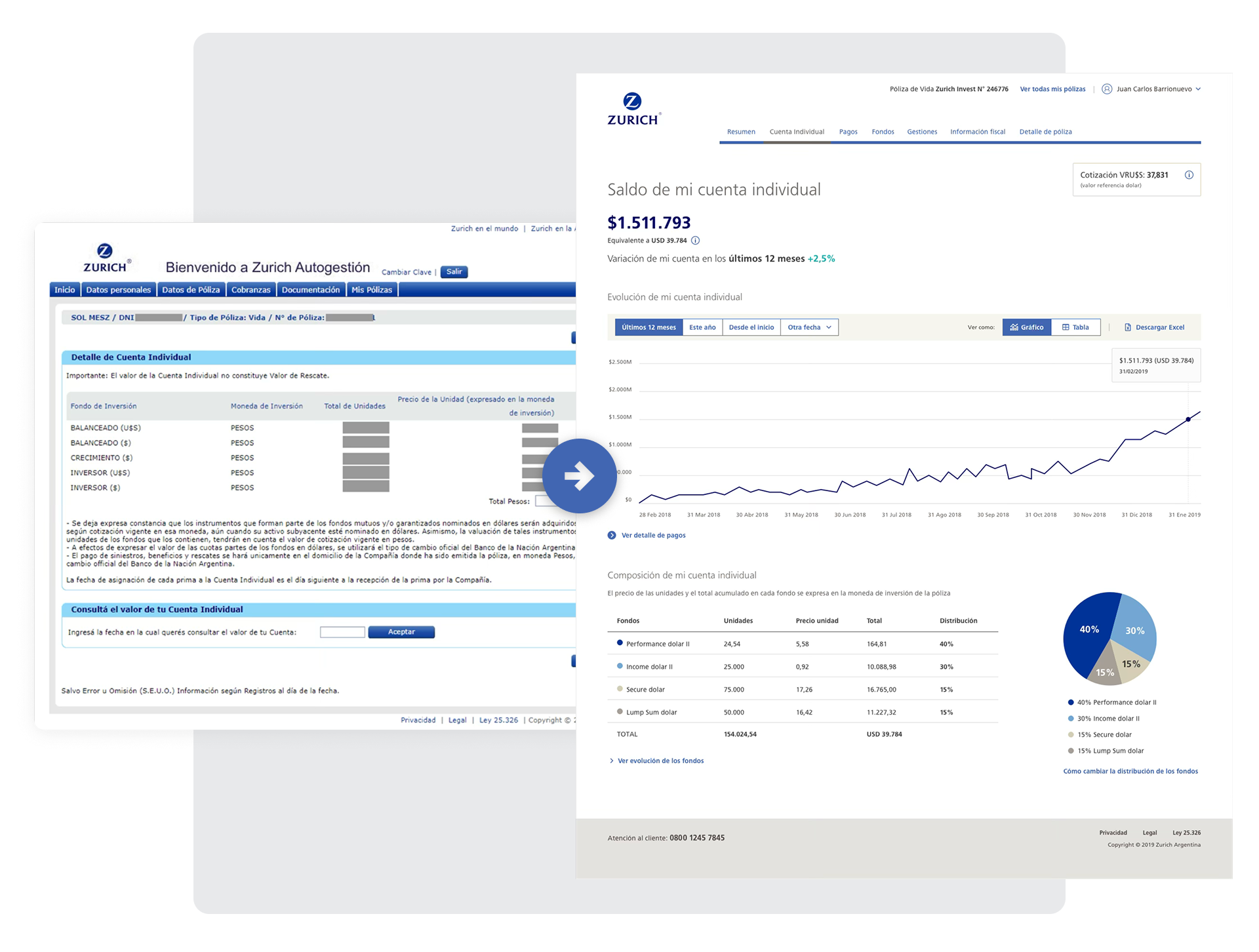The width and height of the screenshot is (1259, 952).
Task: Click the arrow circle icon beside Ver detalle de pagos
Action: pyautogui.click(x=612, y=535)
